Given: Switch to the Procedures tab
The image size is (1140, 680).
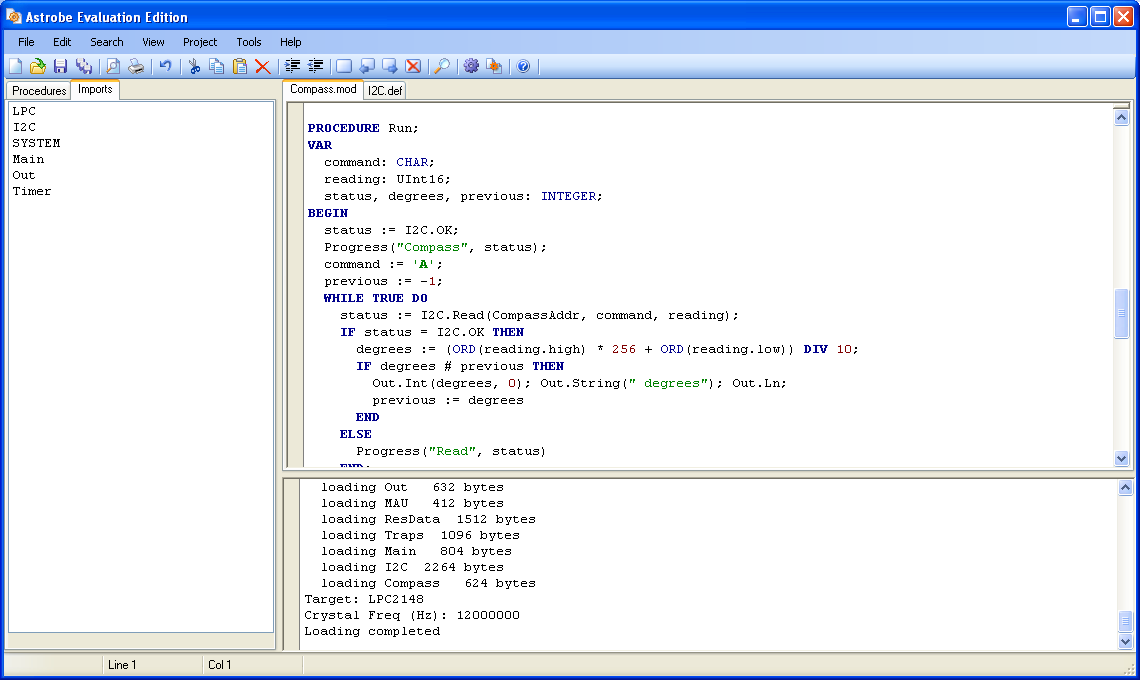Looking at the screenshot, I should coord(39,91).
